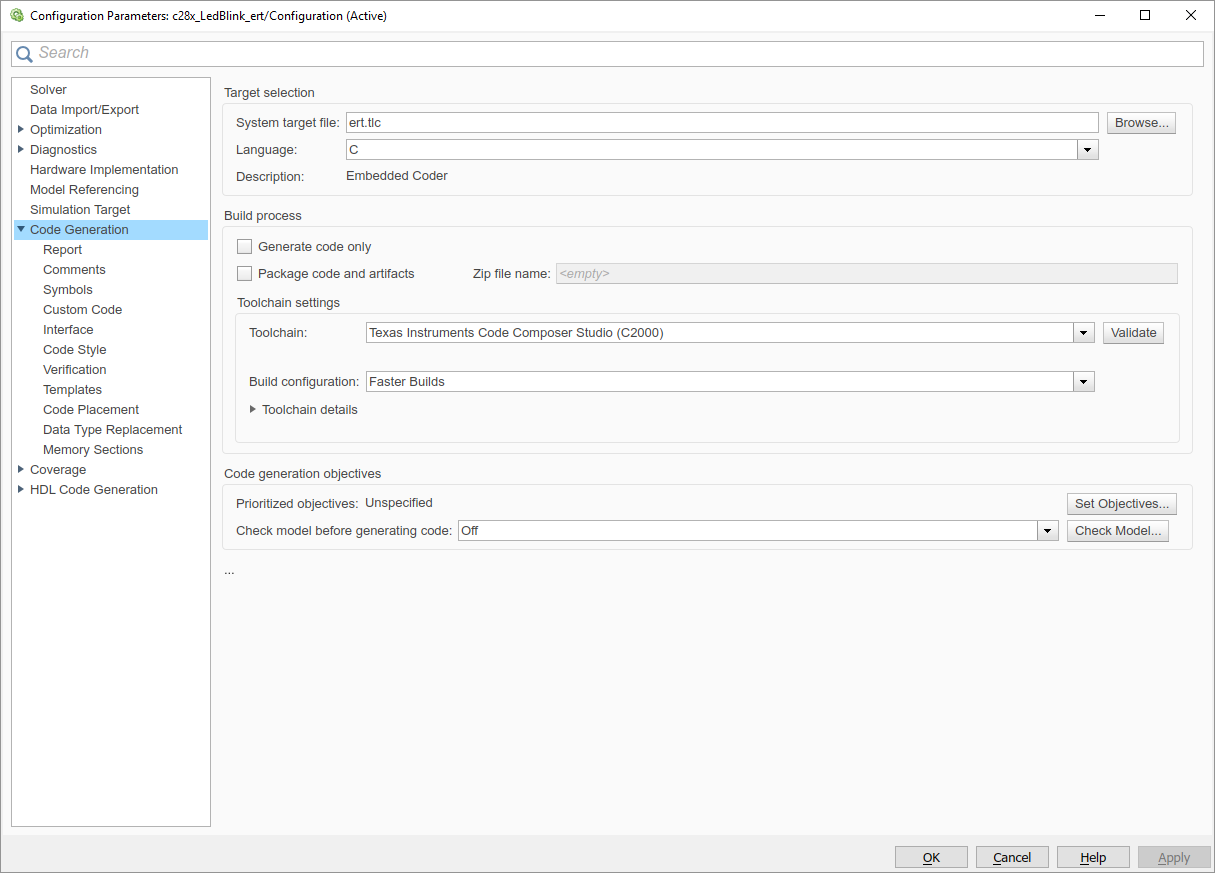The image size is (1215, 873).
Task: Open the Code Style pane
Action: (74, 349)
